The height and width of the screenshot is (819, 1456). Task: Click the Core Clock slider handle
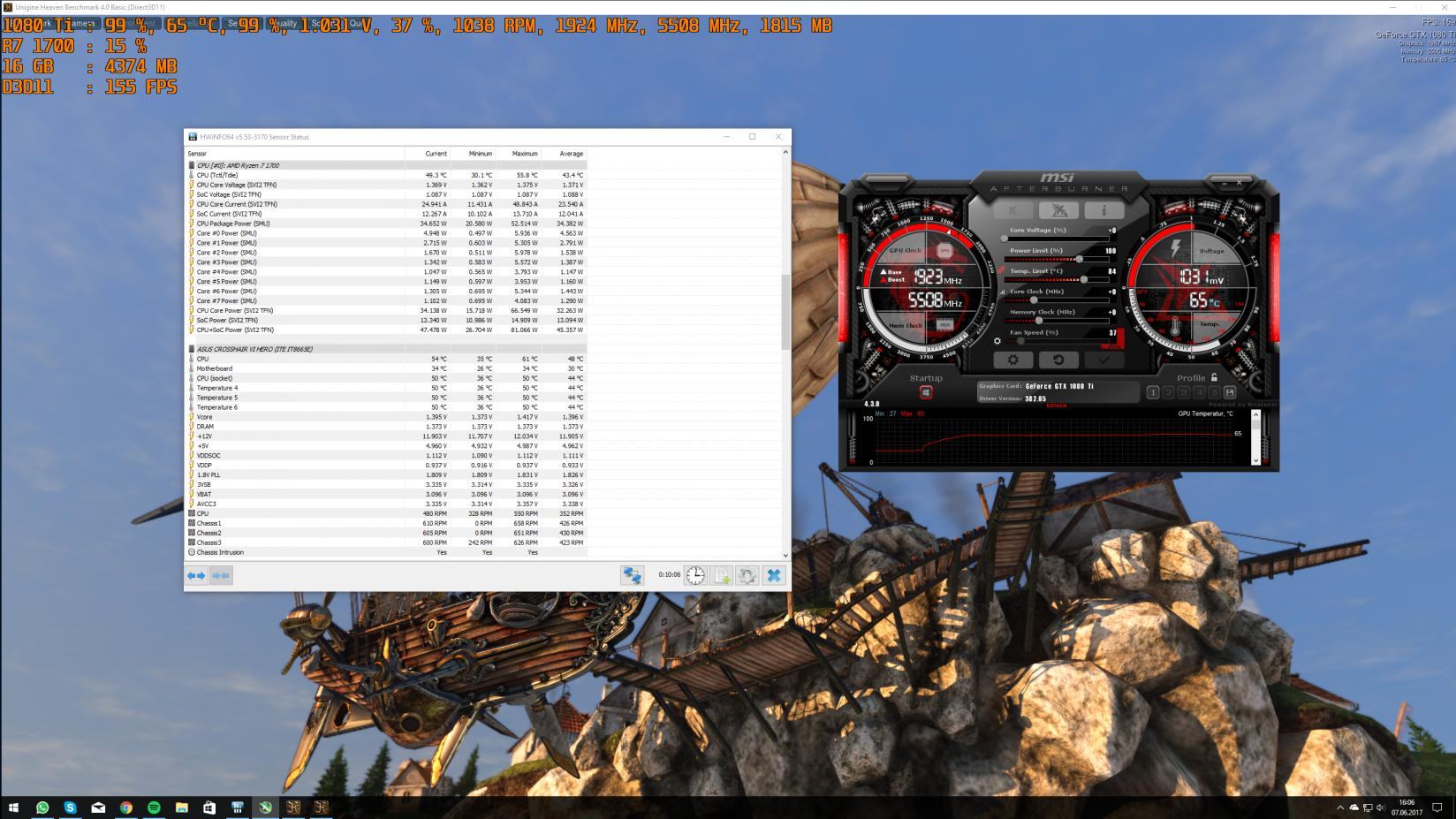[1034, 300]
